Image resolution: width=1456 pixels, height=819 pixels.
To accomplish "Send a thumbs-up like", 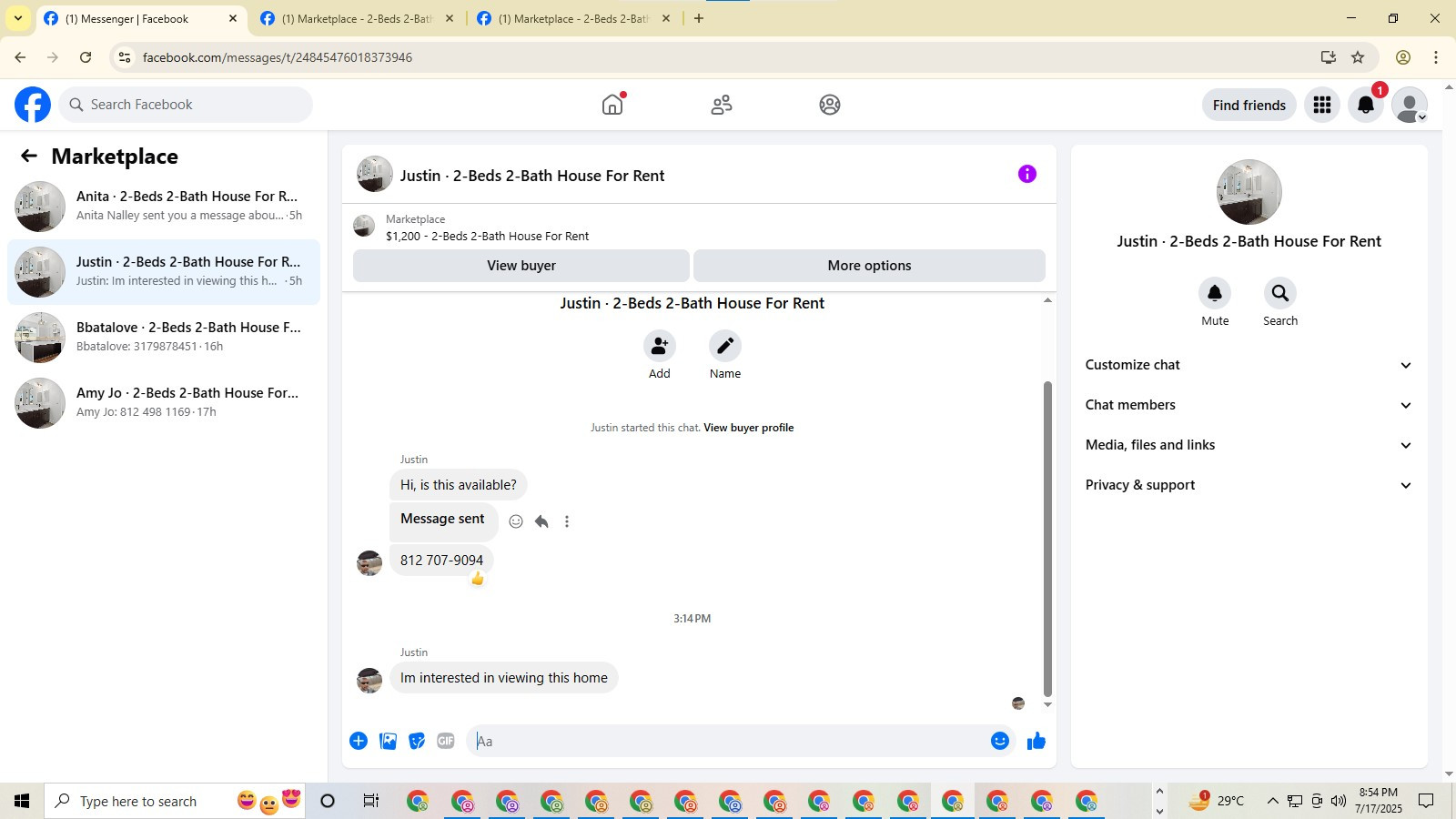I will pyautogui.click(x=1036, y=741).
